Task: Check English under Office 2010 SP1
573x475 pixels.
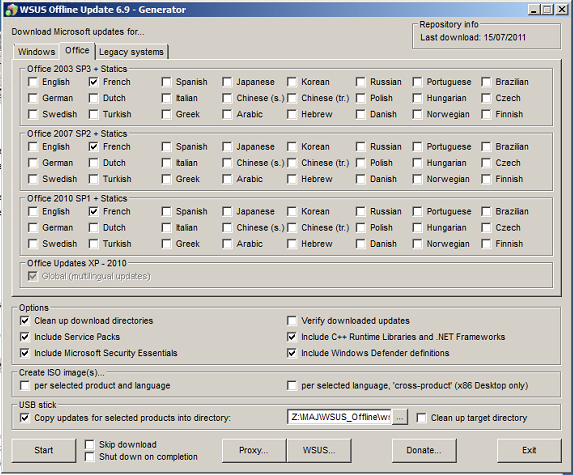Action: click(x=33, y=212)
